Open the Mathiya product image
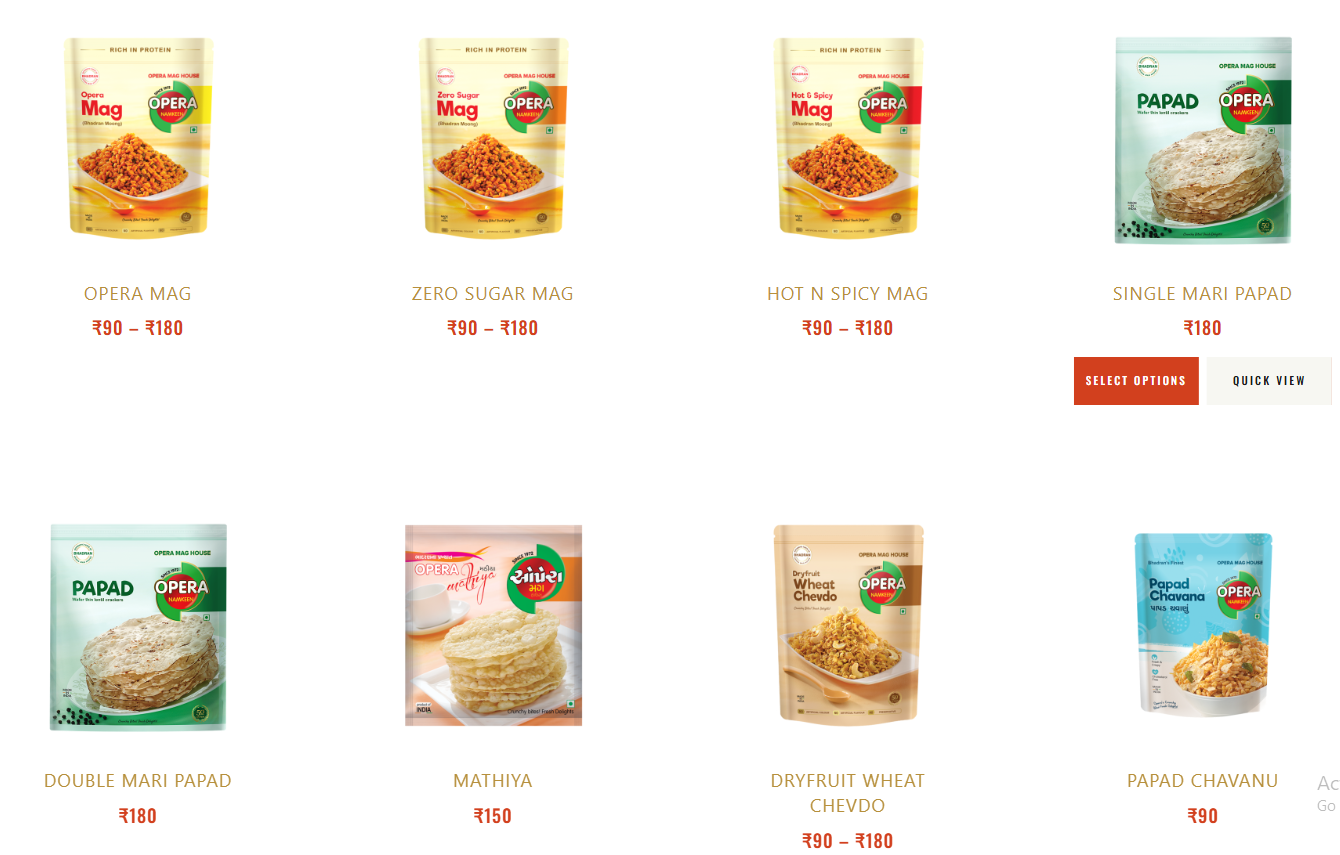The height and width of the screenshot is (855, 1340). (x=493, y=625)
